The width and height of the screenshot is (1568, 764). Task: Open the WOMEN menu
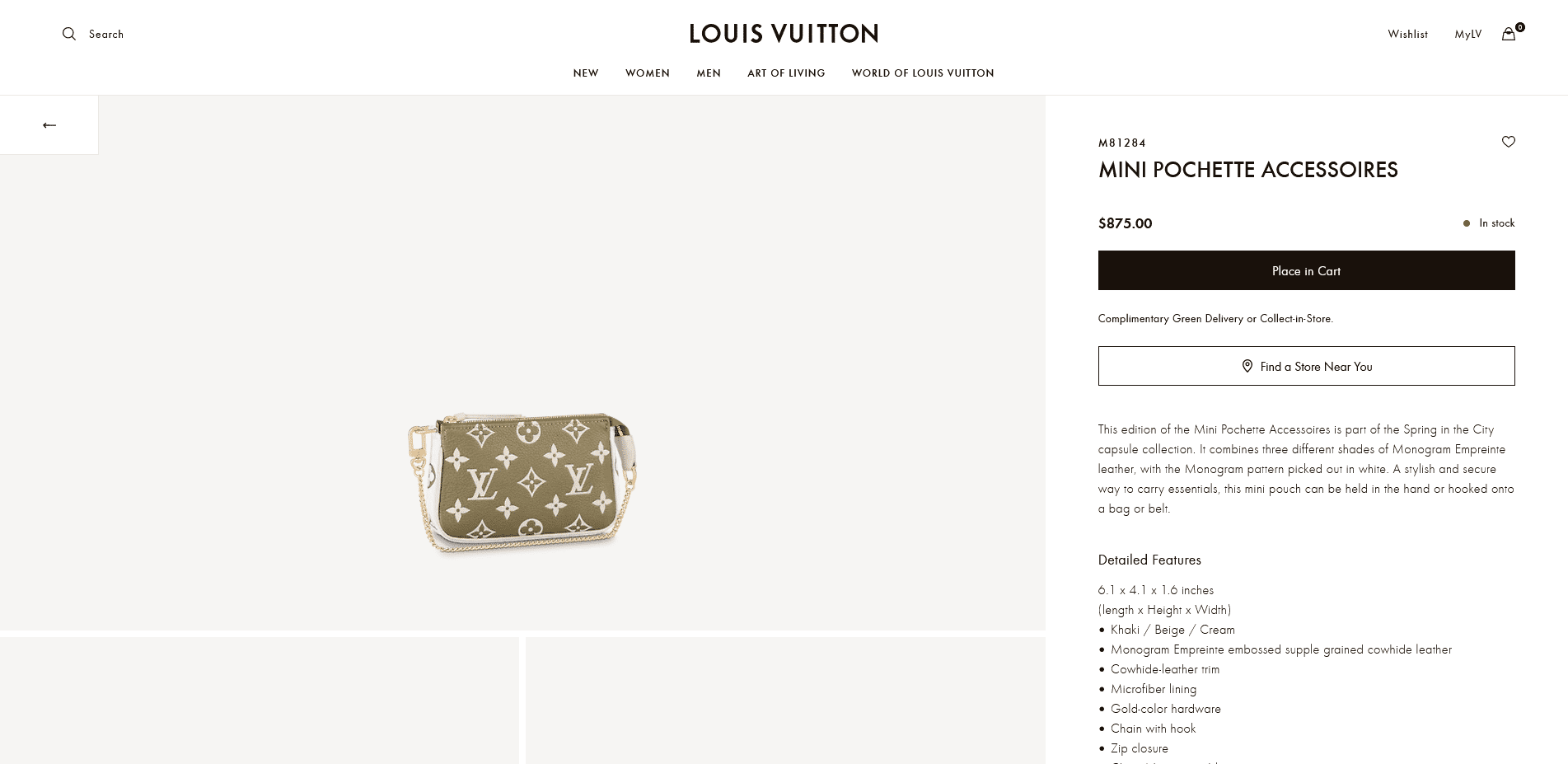648,73
